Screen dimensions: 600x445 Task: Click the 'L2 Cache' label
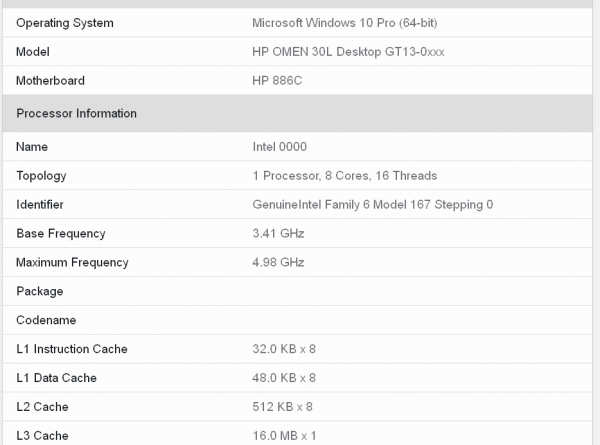pos(42,407)
